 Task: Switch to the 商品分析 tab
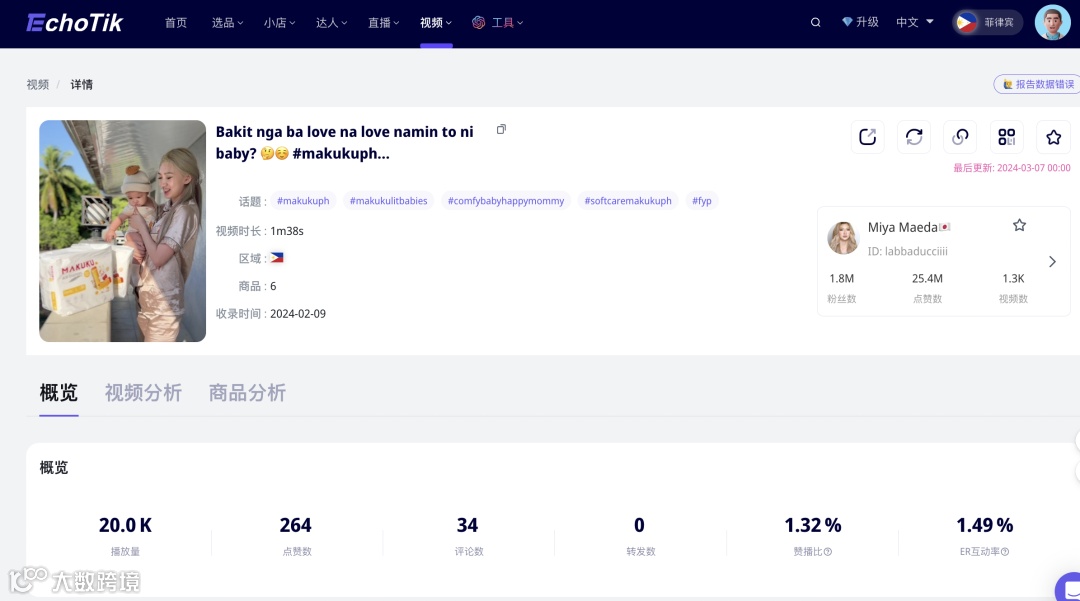[247, 393]
